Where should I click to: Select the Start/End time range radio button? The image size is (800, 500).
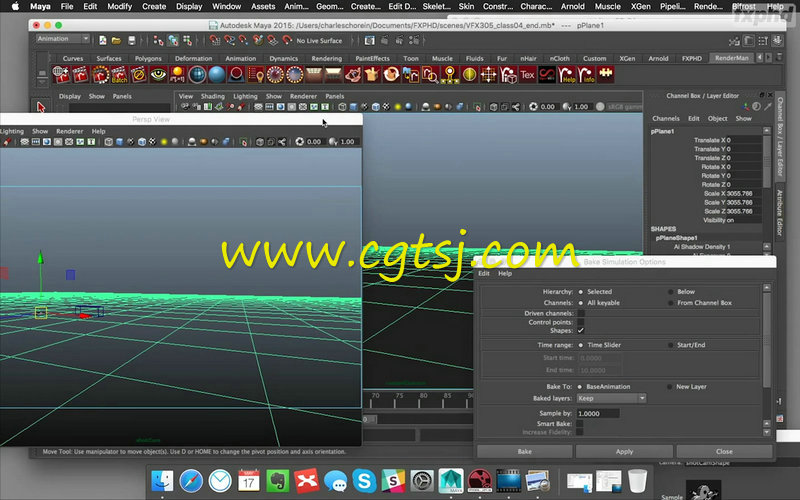670,345
